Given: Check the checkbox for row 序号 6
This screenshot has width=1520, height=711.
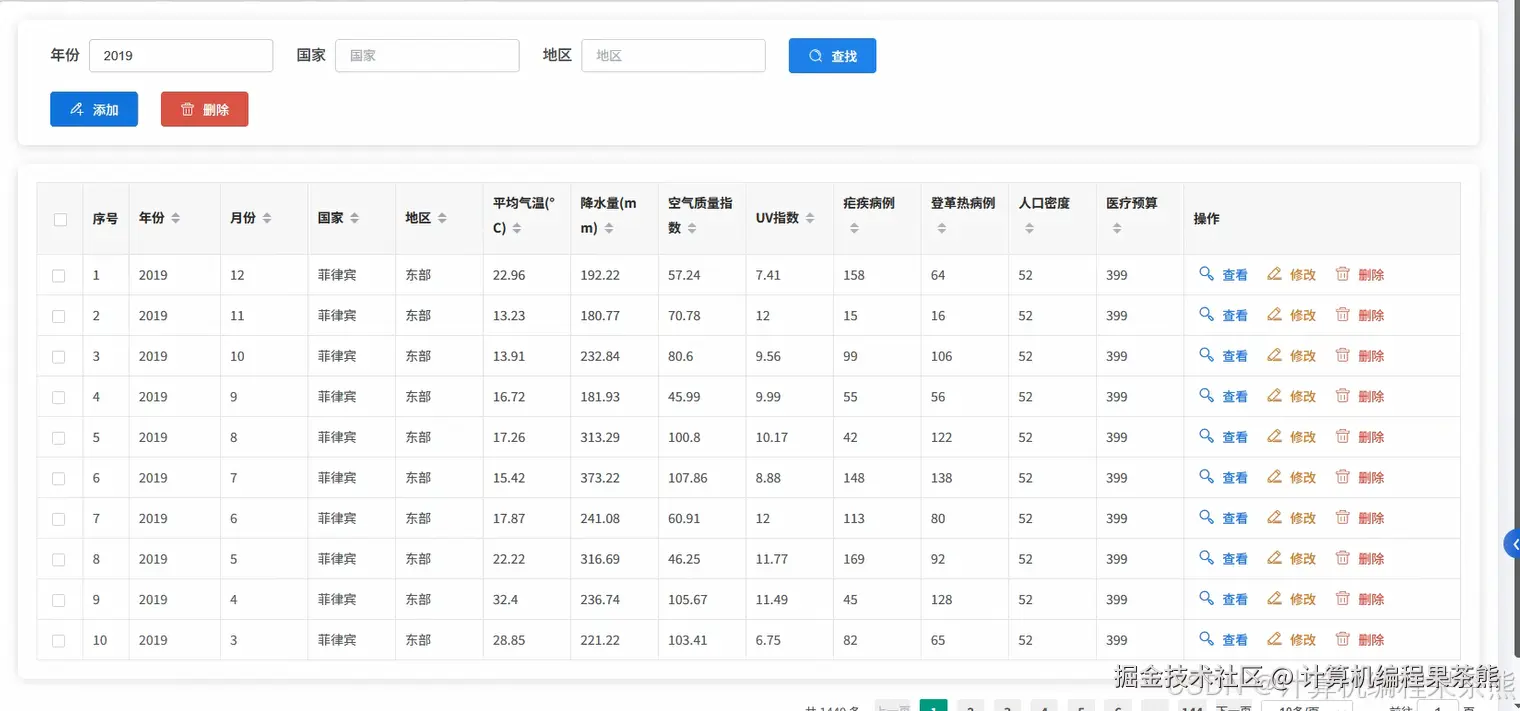Looking at the screenshot, I should 59,478.
